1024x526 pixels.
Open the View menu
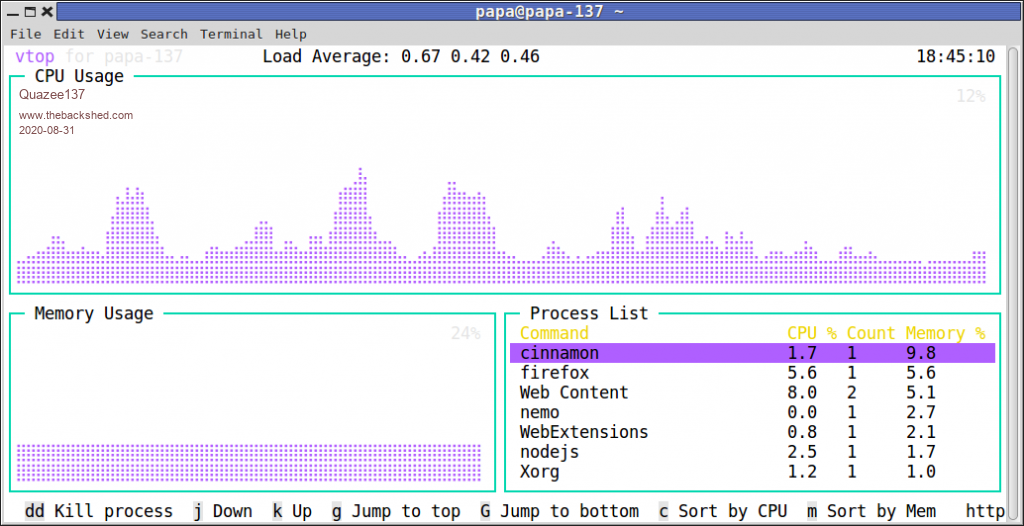(x=113, y=34)
